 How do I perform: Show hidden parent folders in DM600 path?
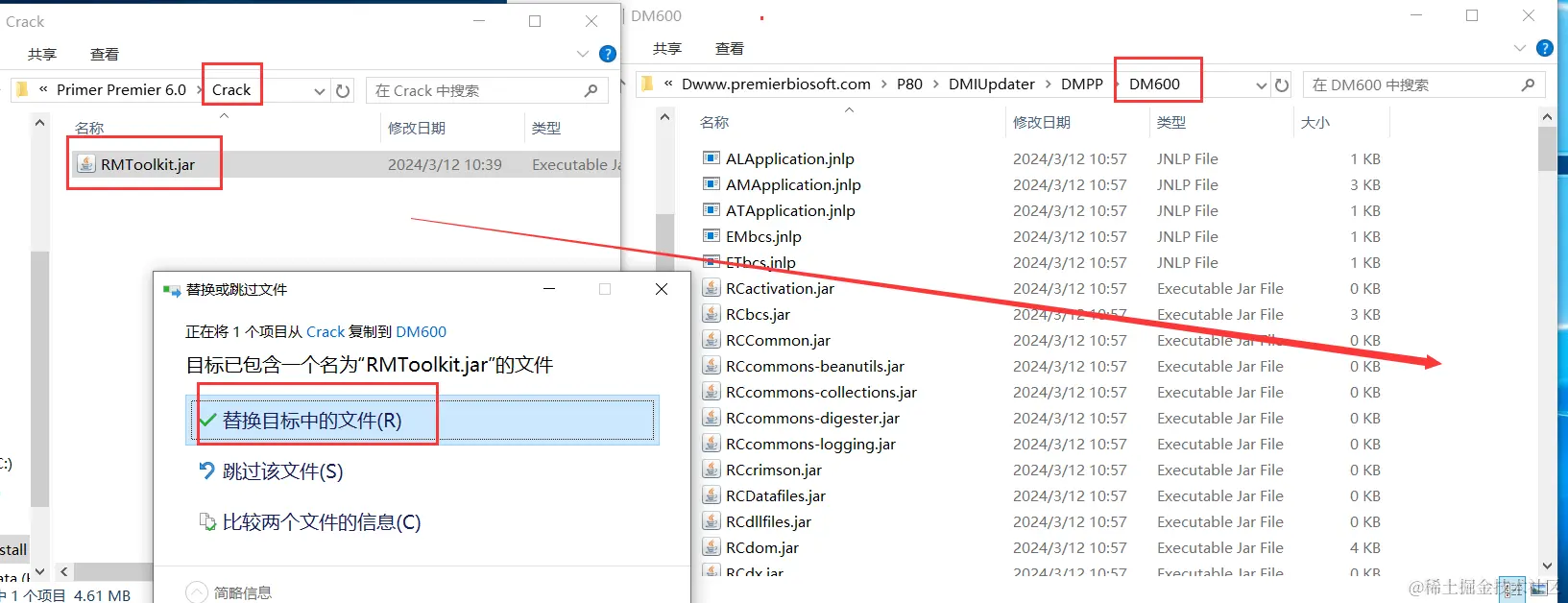[x=668, y=84]
